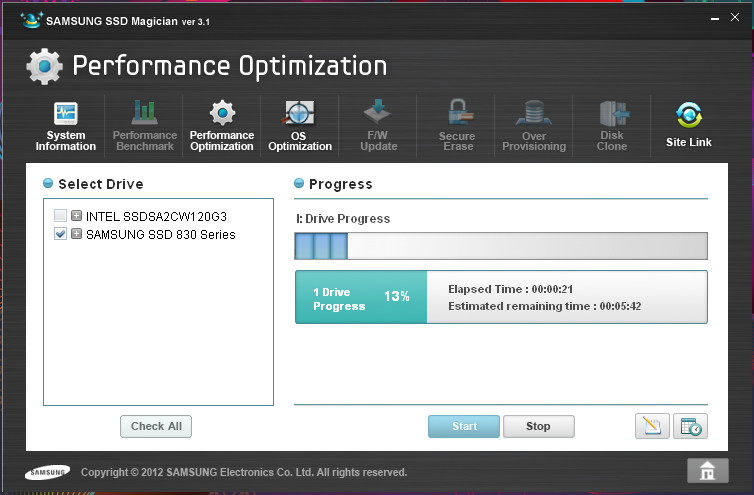Viewport: 754px width, 495px height.
Task: Go to OS Optimization
Action: coord(299,125)
